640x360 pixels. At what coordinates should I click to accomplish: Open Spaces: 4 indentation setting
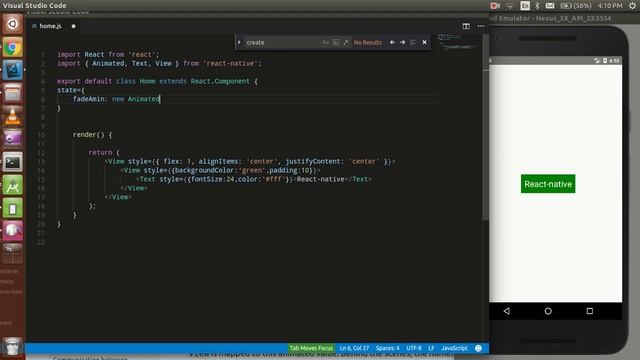(388, 348)
